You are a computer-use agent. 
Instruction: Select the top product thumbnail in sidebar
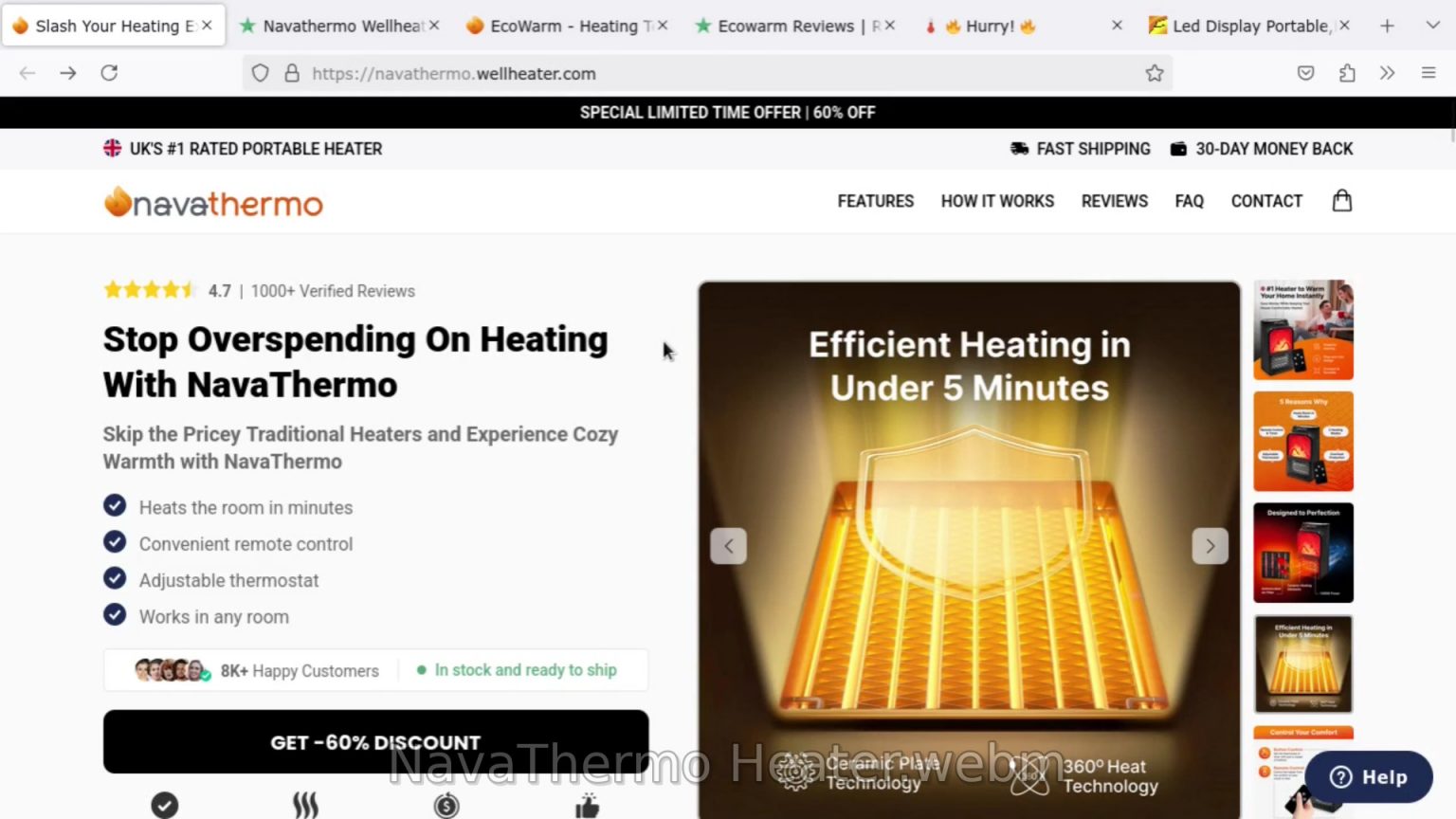pos(1303,329)
